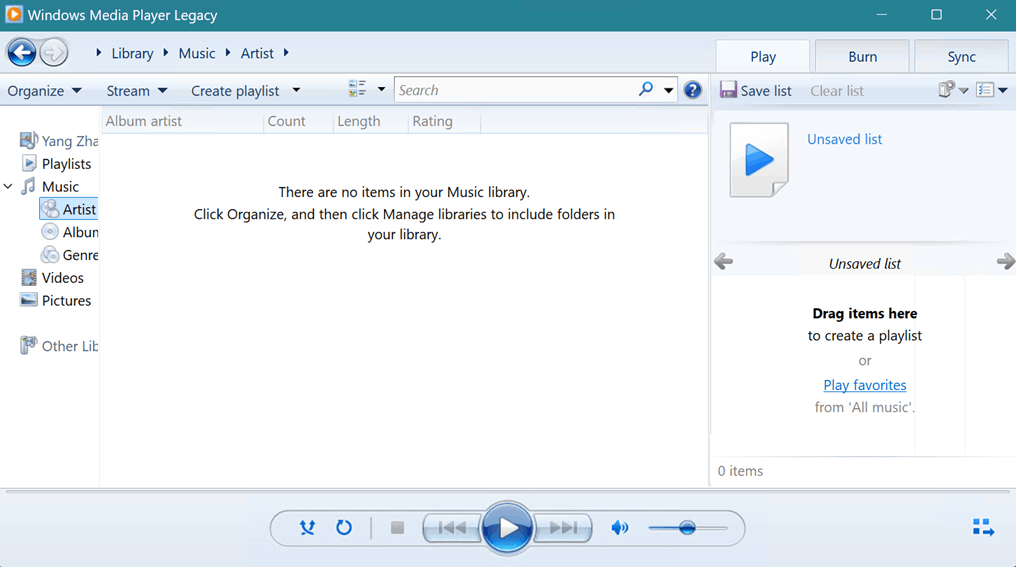Select the Yang Zha library in sidebar
Image resolution: width=1017 pixels, height=568 pixels.
click(x=58, y=141)
